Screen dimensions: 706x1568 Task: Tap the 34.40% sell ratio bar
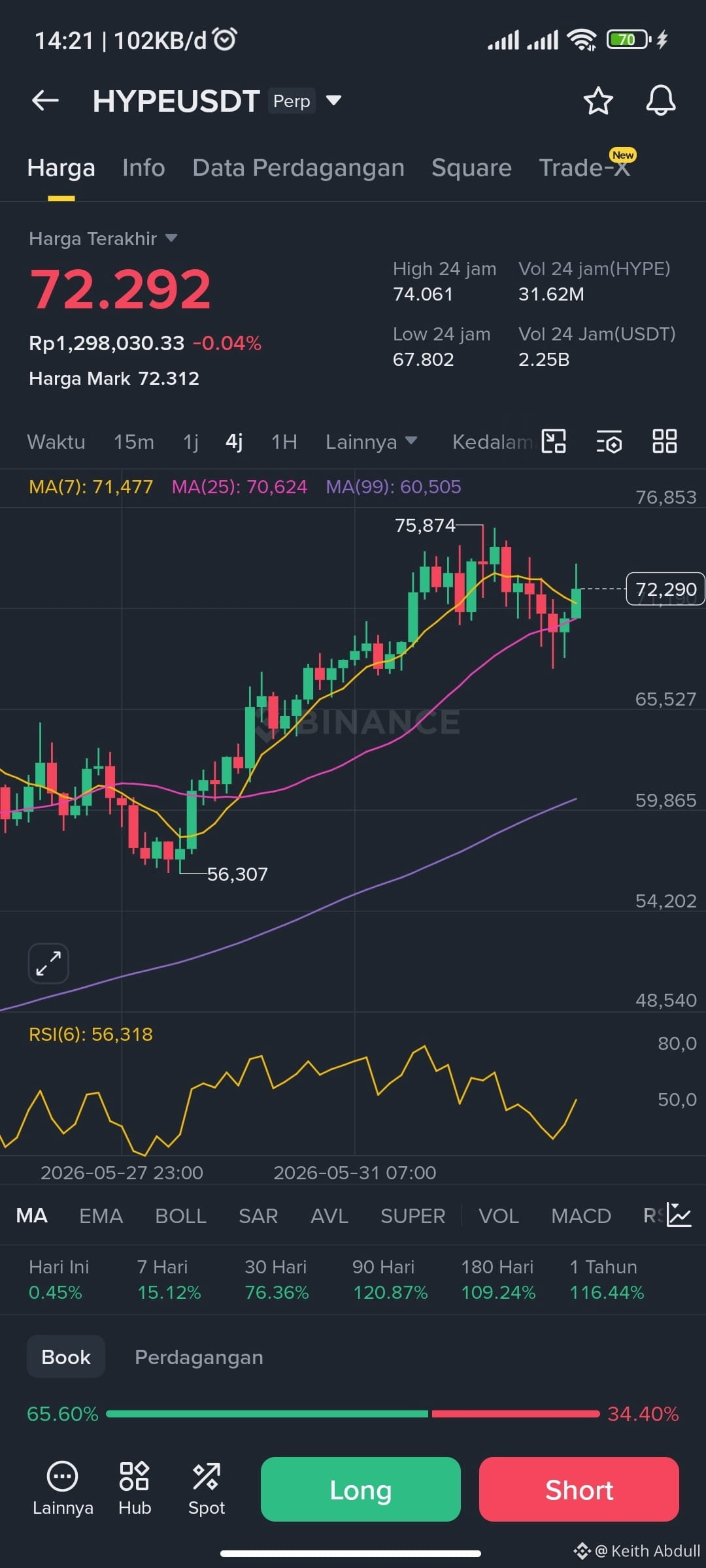pyautogui.click(x=516, y=1414)
